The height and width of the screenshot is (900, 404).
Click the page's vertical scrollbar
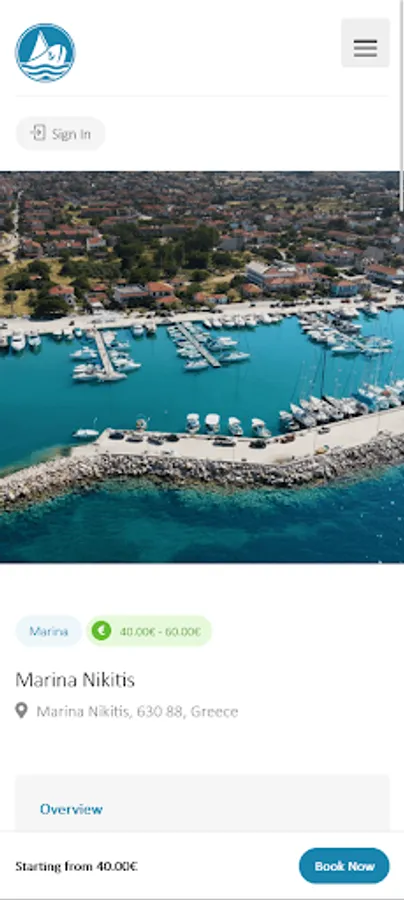401,106
